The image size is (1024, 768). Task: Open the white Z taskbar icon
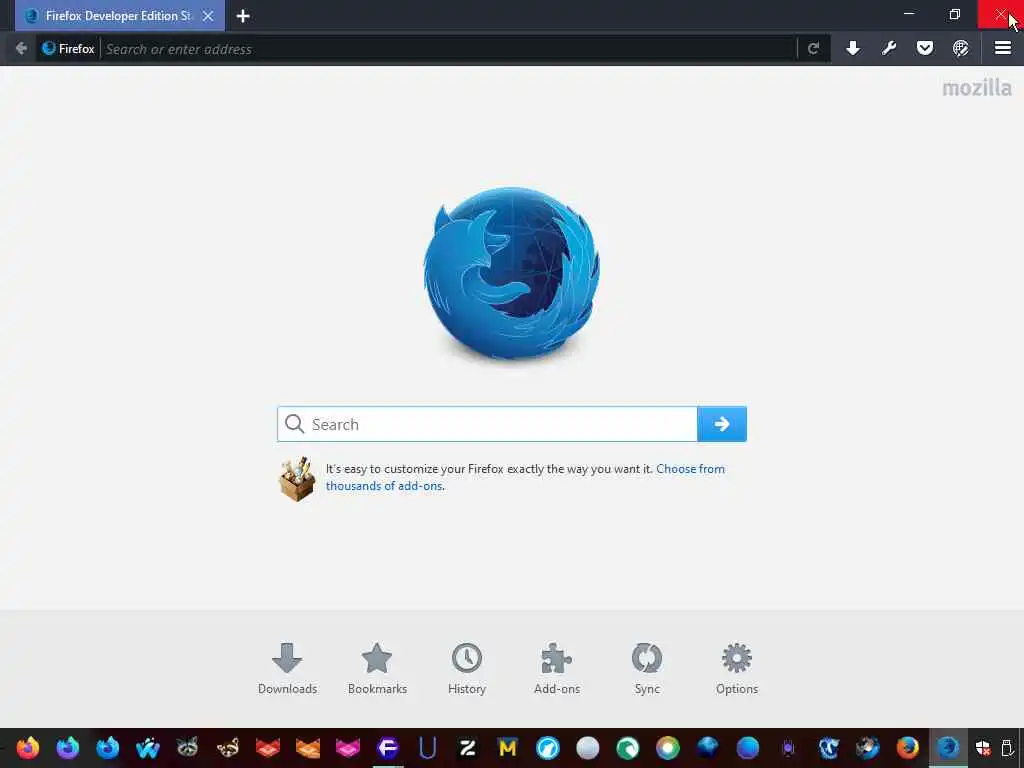point(468,747)
